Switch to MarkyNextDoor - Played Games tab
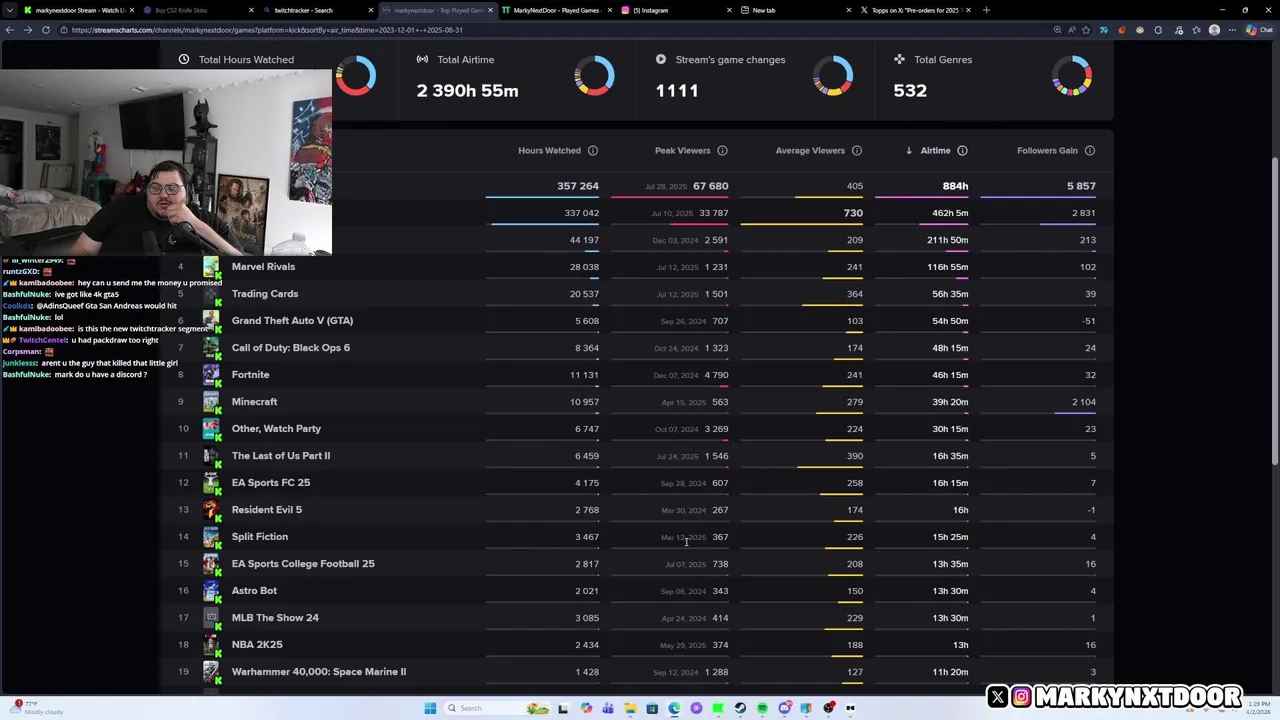 click(x=555, y=10)
